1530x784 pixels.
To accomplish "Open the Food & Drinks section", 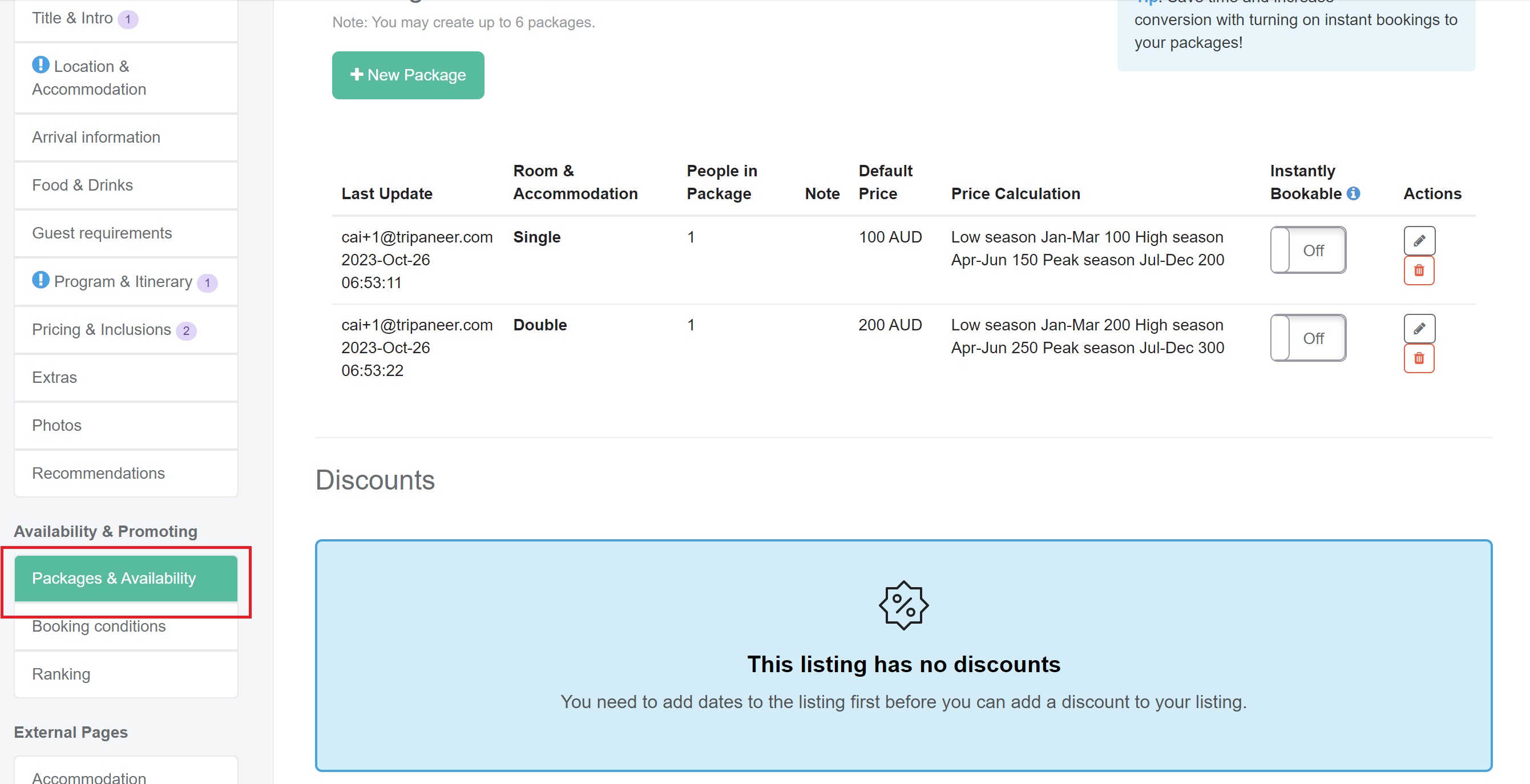I will pos(83,185).
